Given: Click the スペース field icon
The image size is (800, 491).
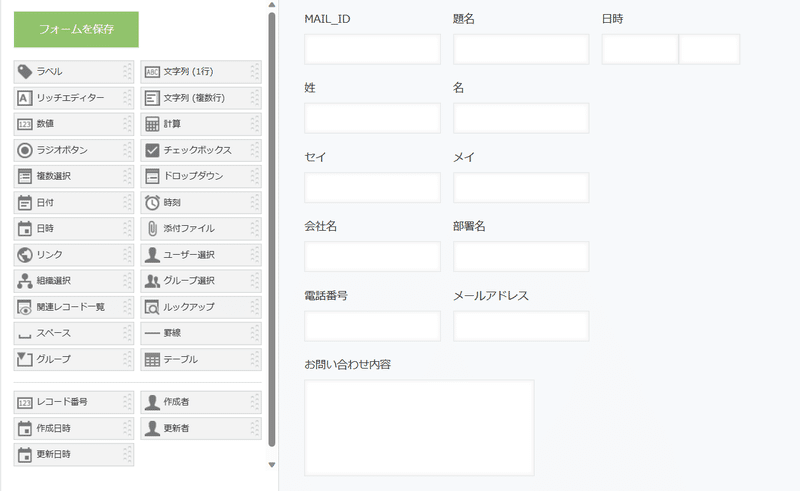Looking at the screenshot, I should (x=24, y=335).
